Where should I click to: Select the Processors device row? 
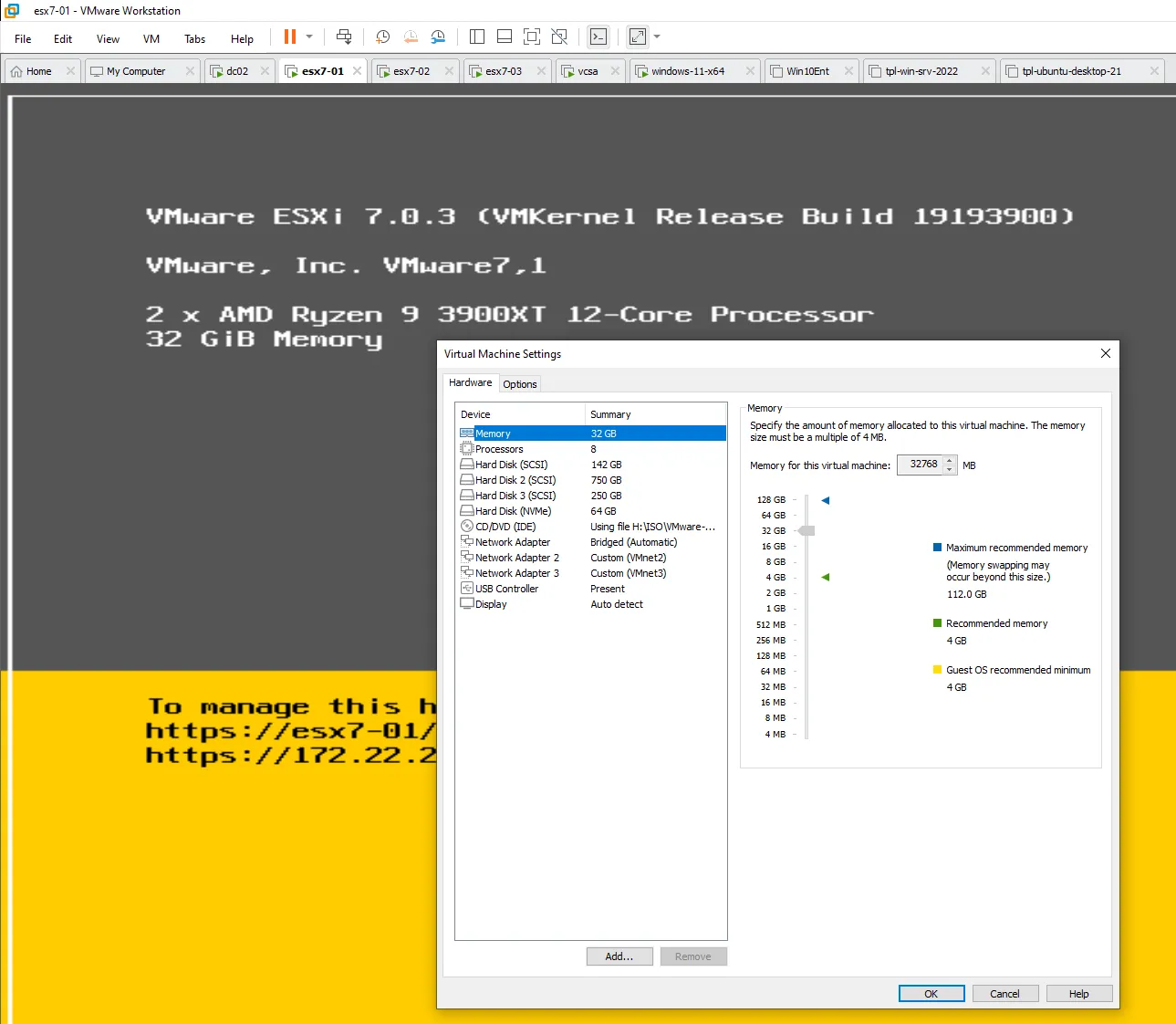591,449
